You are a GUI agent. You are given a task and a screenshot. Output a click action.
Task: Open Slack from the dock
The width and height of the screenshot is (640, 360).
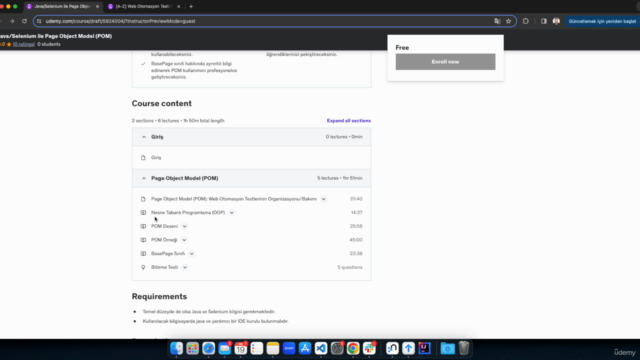click(x=369, y=348)
